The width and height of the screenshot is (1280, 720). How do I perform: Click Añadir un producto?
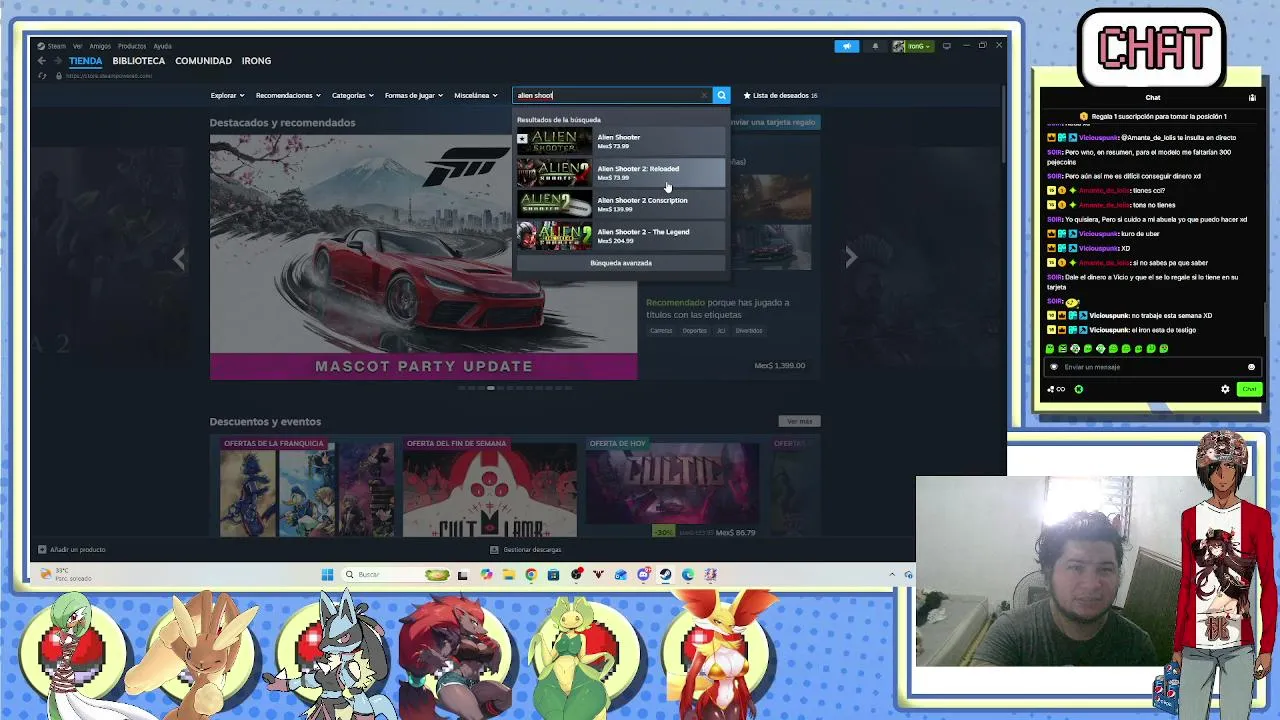pos(71,549)
